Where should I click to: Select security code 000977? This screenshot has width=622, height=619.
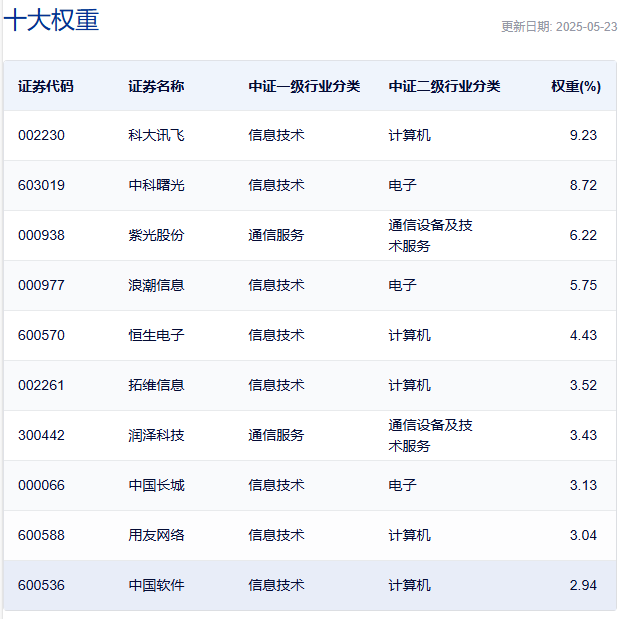pos(41,285)
